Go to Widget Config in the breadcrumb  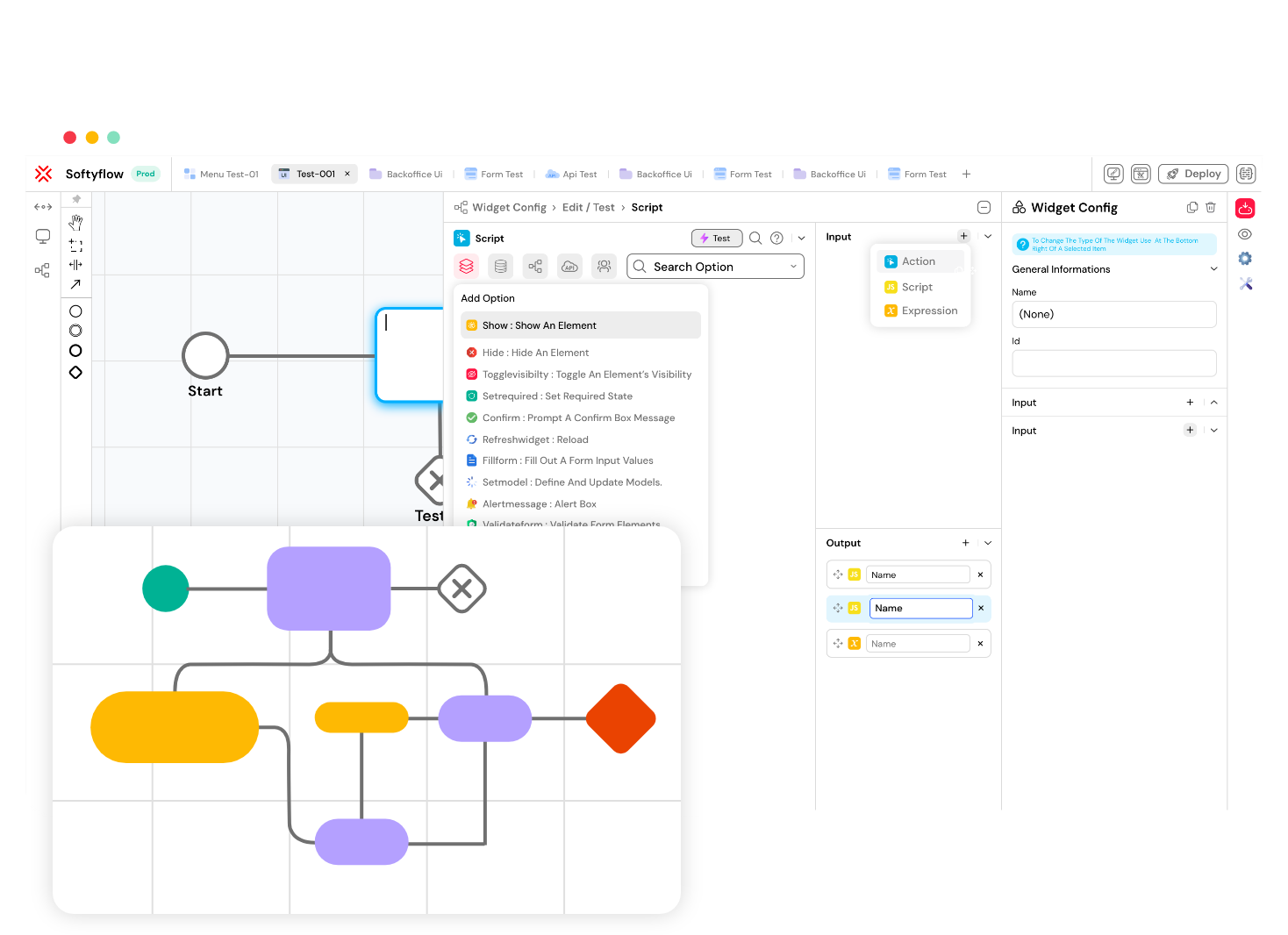(509, 207)
